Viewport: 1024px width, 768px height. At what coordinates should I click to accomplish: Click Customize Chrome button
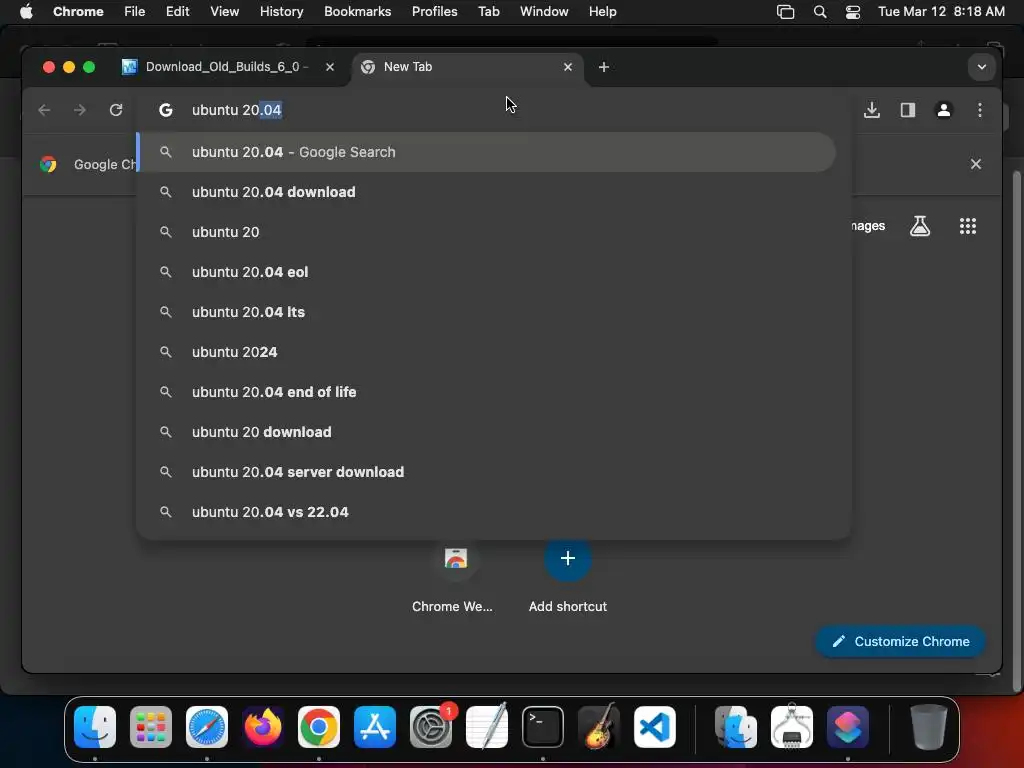coord(900,641)
